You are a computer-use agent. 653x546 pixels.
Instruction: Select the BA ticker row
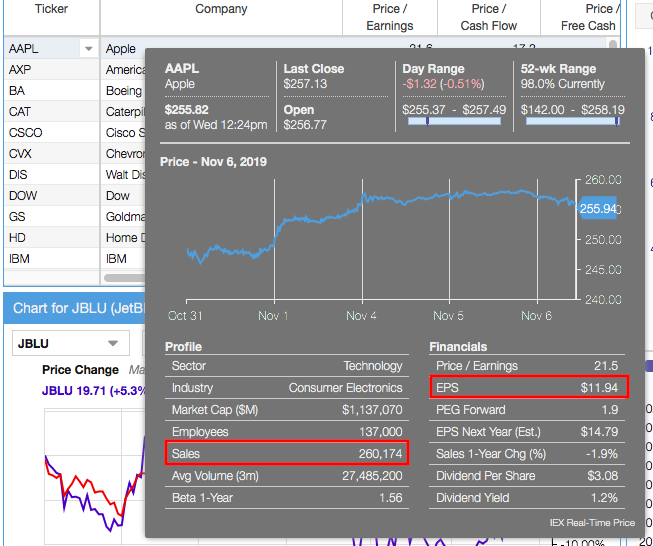pyautogui.click(x=52, y=90)
